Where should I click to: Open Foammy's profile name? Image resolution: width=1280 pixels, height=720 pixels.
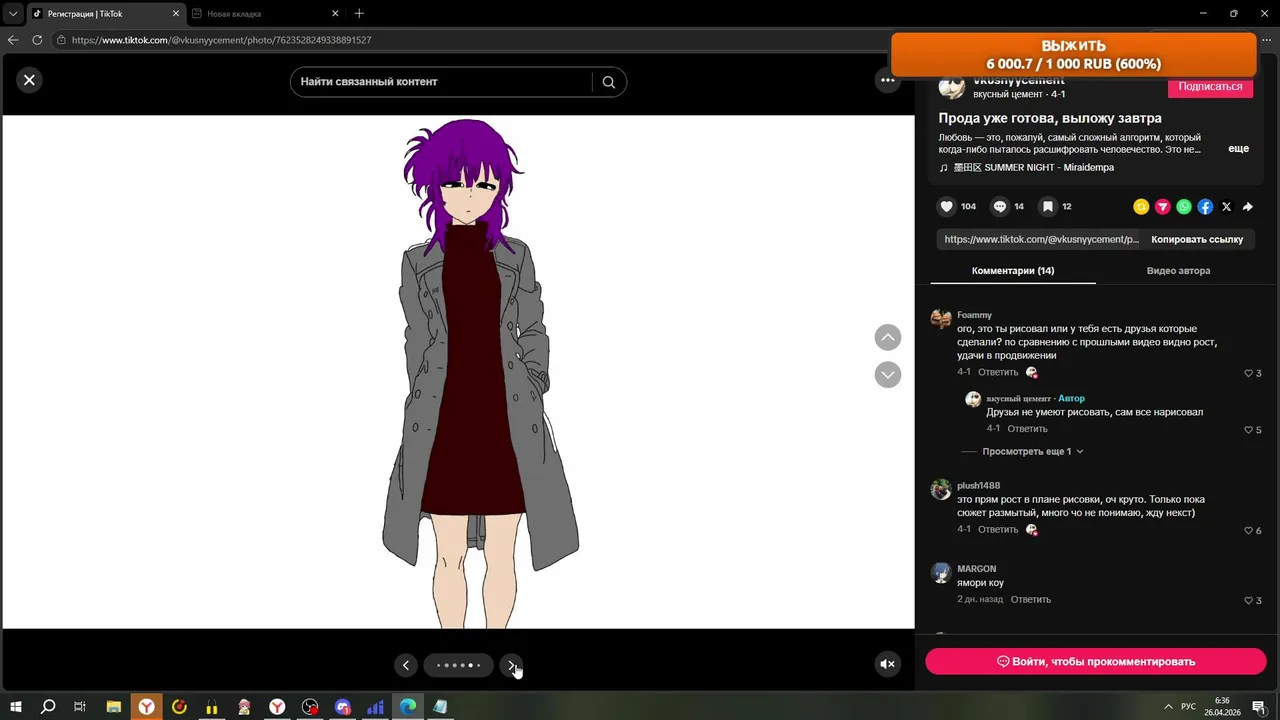click(x=974, y=315)
